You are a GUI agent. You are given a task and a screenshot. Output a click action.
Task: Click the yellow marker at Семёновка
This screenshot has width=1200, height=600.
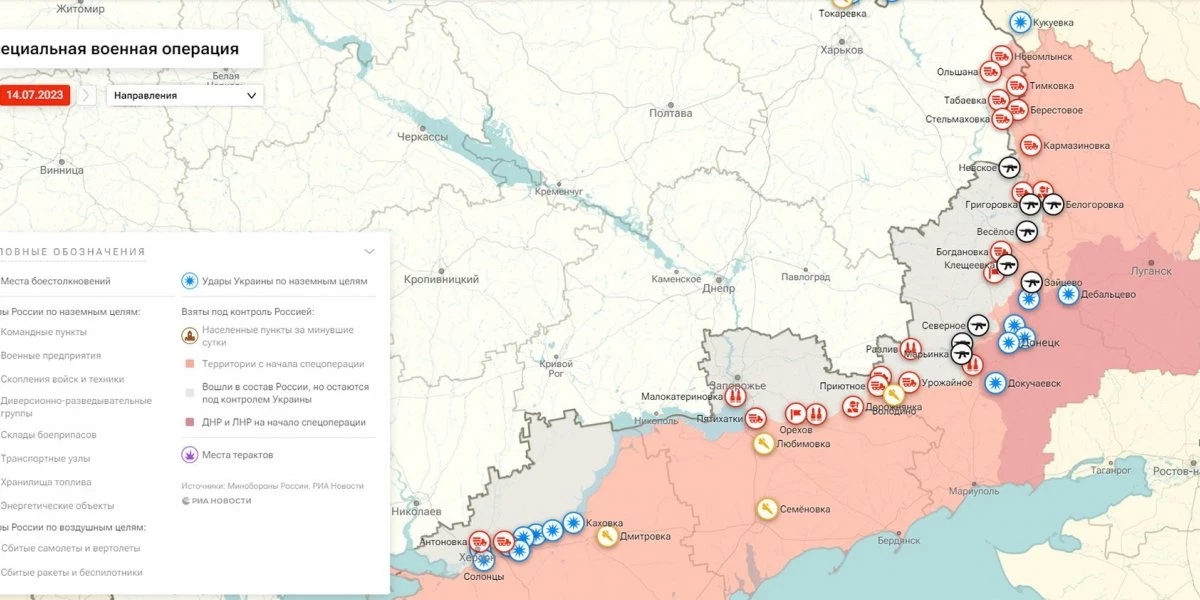[x=767, y=509]
